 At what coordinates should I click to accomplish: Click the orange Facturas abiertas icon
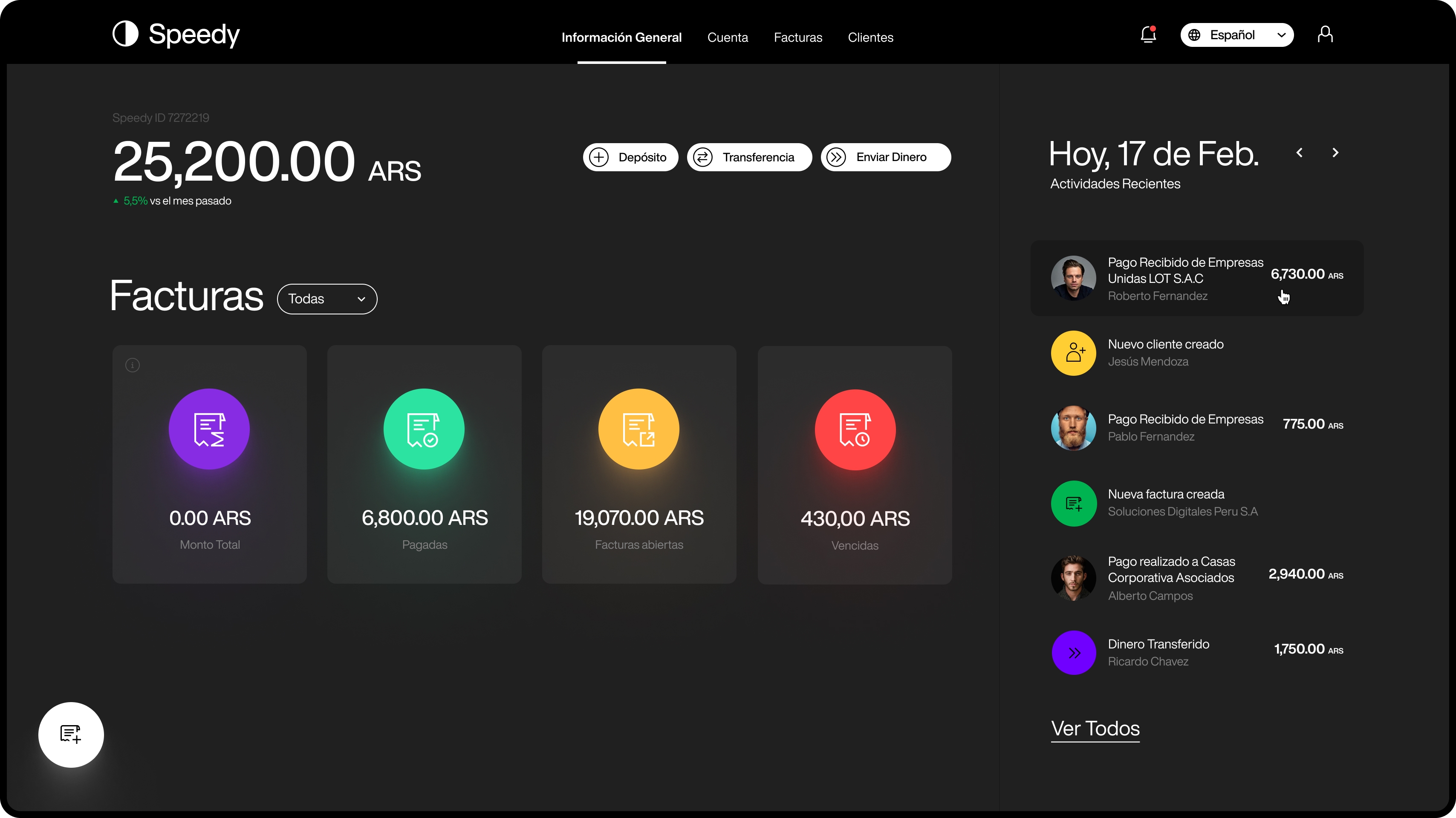tap(638, 429)
